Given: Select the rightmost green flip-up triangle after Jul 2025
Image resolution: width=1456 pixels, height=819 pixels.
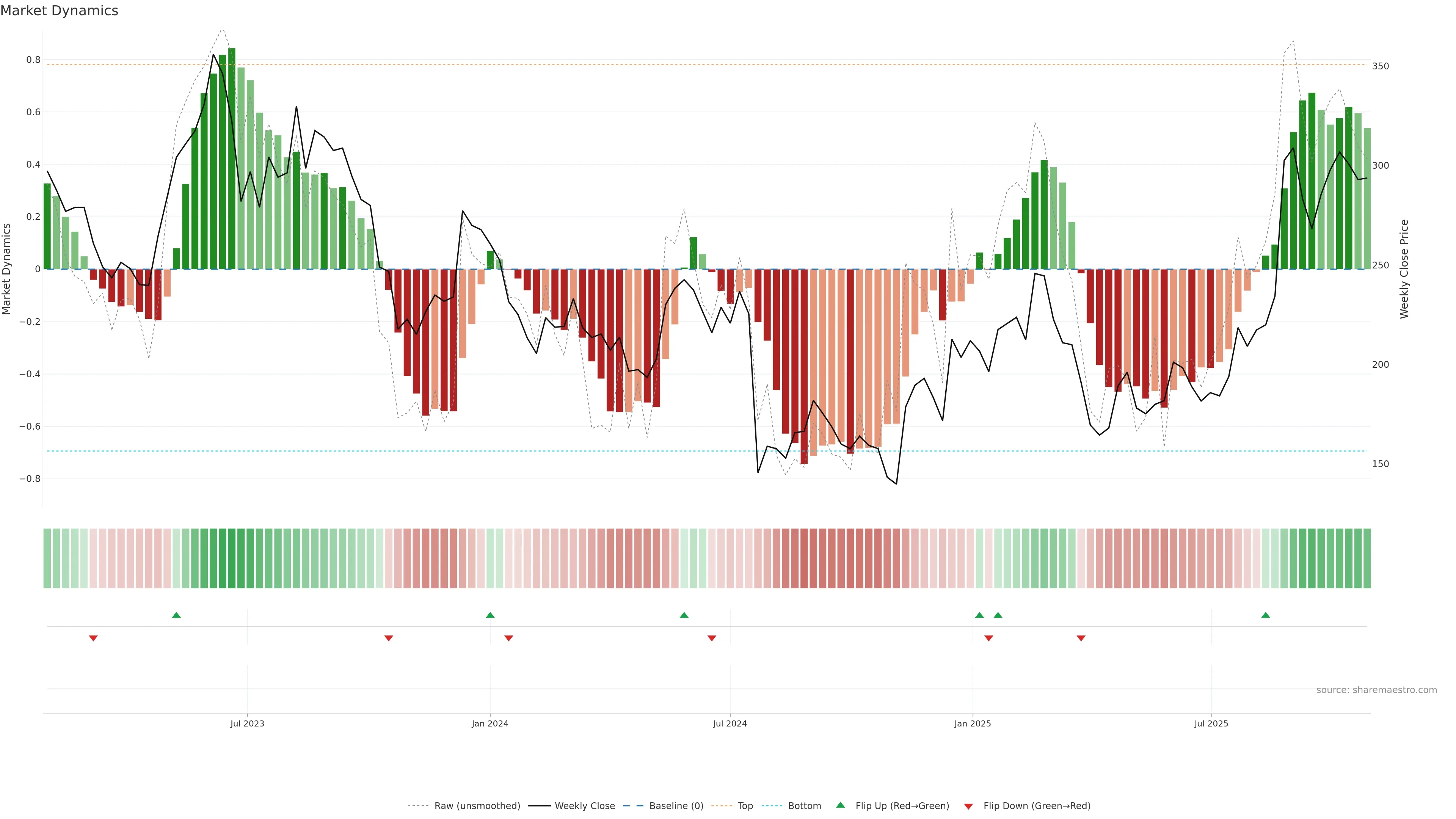Looking at the screenshot, I should coord(1266,615).
